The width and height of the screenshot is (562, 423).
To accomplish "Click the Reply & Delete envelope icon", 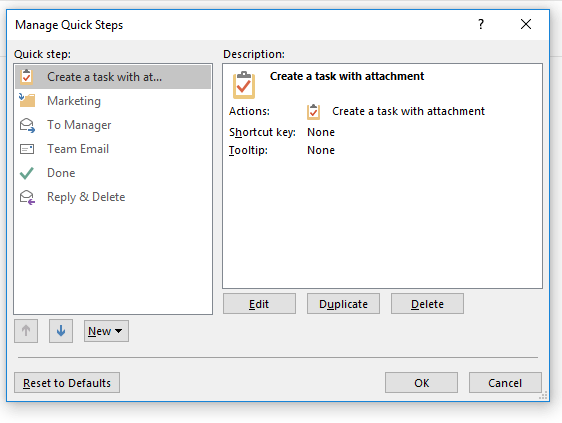I will point(27,197).
